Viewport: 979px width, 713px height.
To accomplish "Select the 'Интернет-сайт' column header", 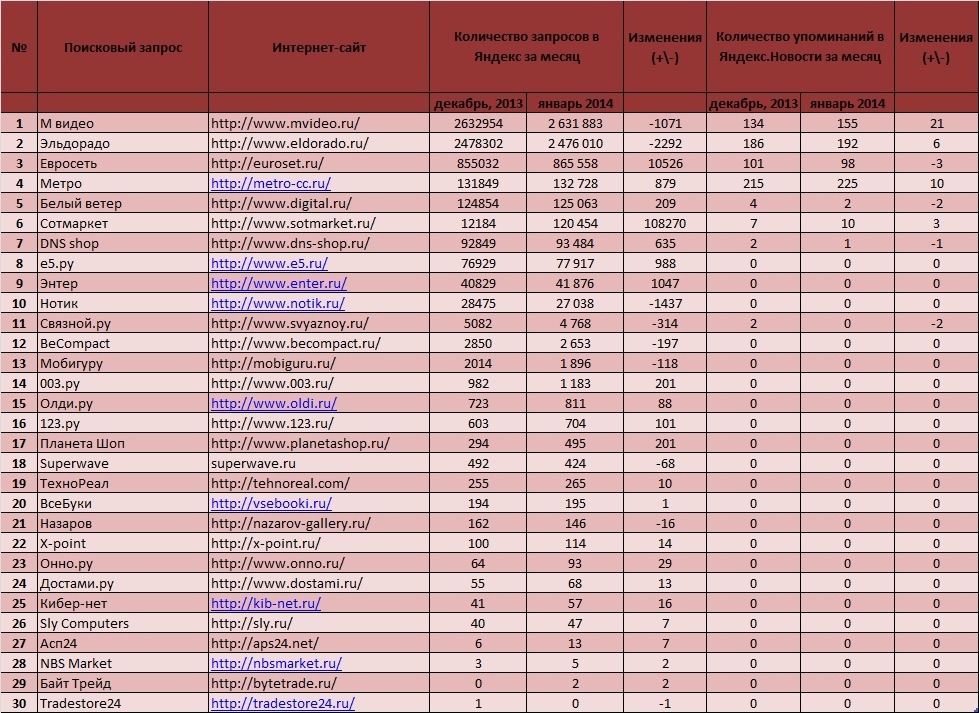I will click(x=319, y=47).
